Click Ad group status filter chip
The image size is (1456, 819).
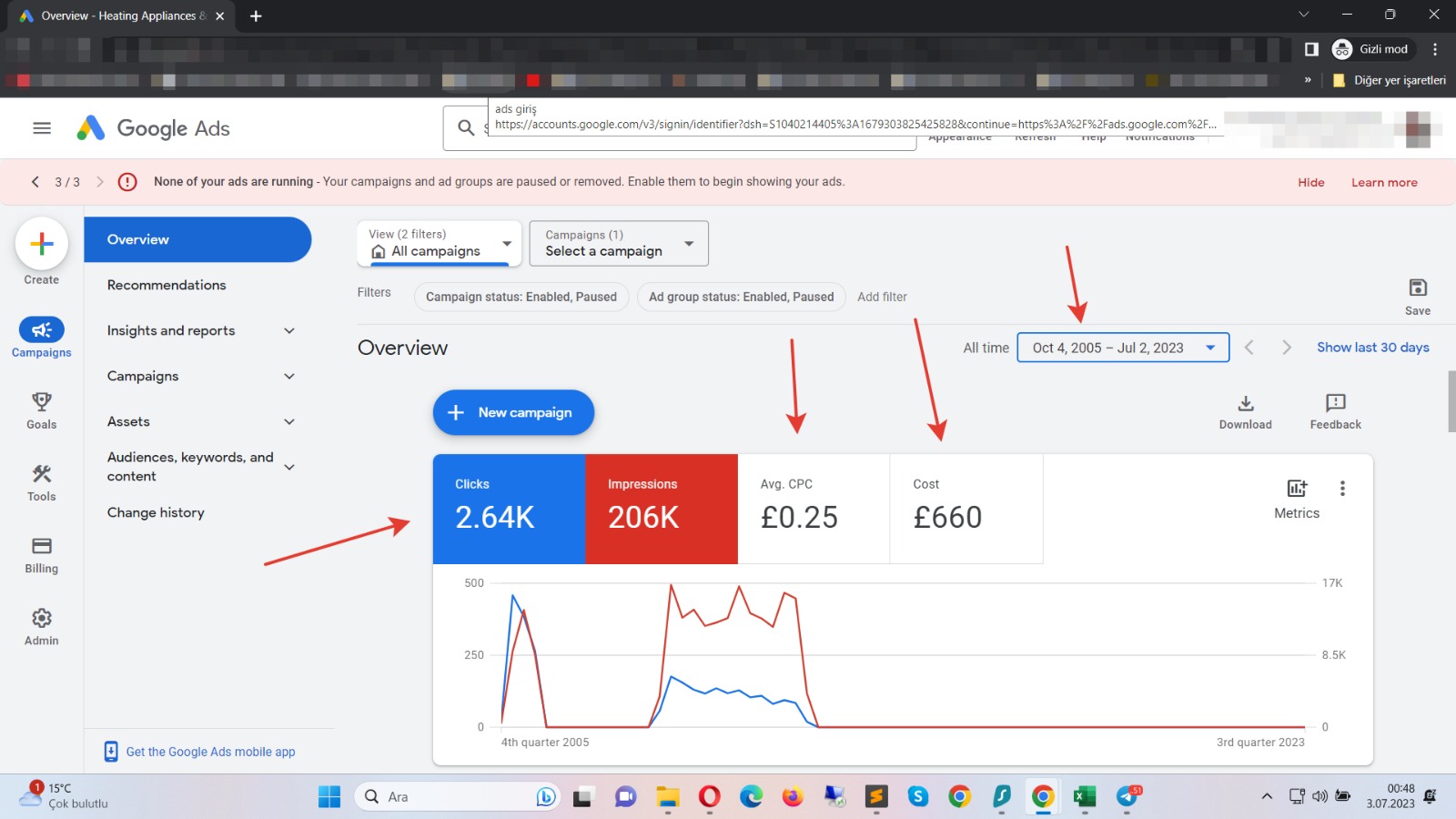pos(742,297)
